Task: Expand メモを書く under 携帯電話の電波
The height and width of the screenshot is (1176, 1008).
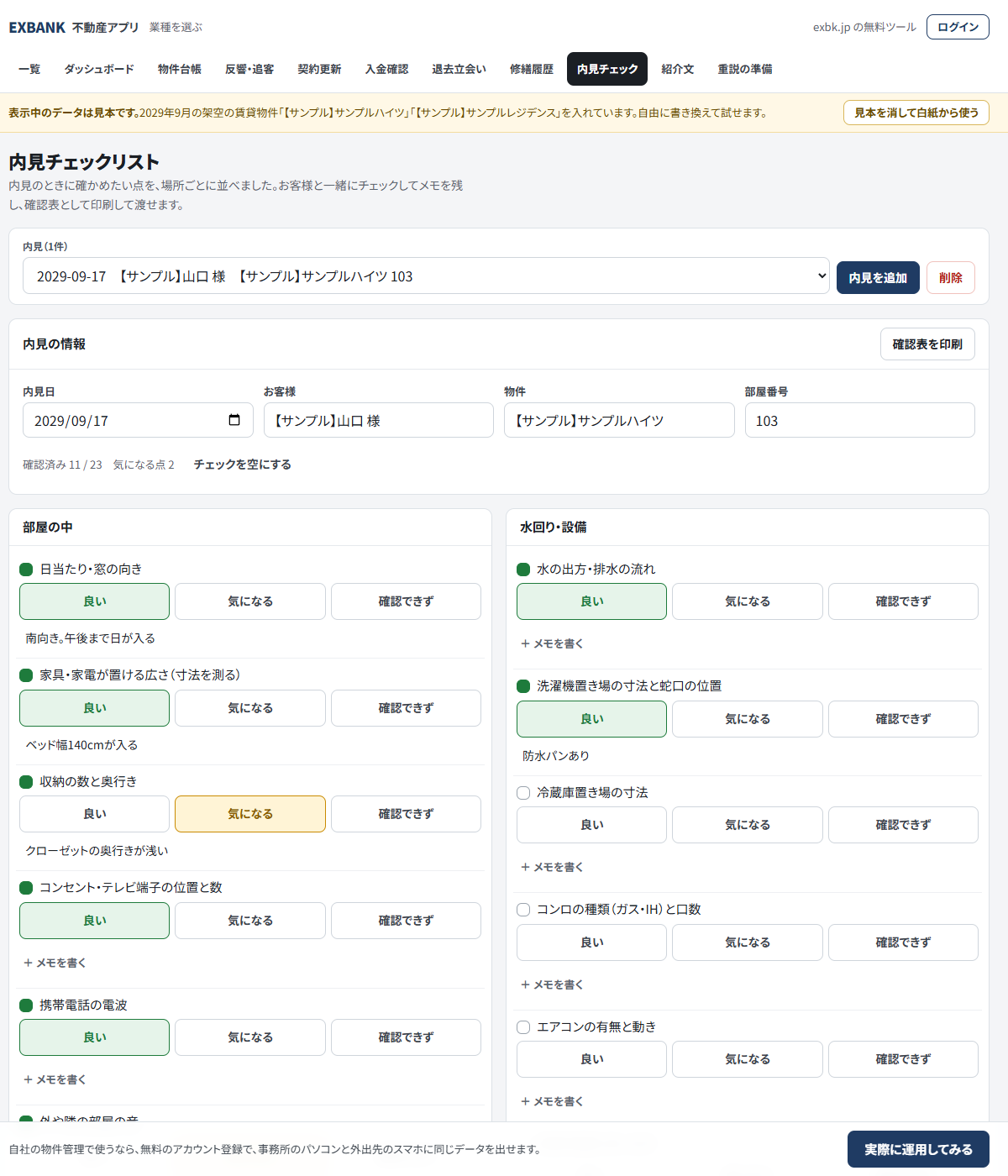Action: pyautogui.click(x=55, y=1079)
